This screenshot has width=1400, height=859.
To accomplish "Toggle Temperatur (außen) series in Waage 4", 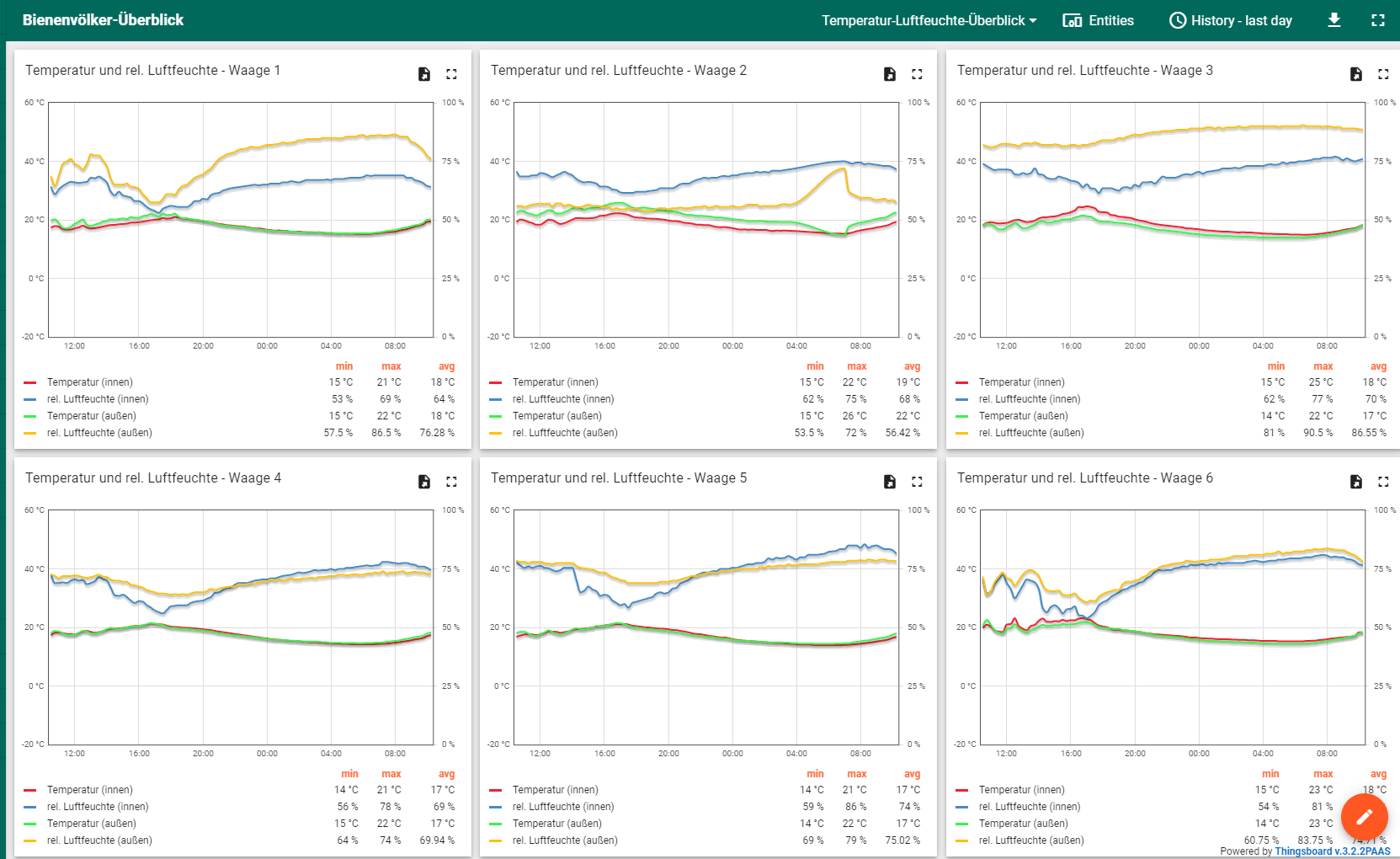I will pyautogui.click(x=91, y=824).
